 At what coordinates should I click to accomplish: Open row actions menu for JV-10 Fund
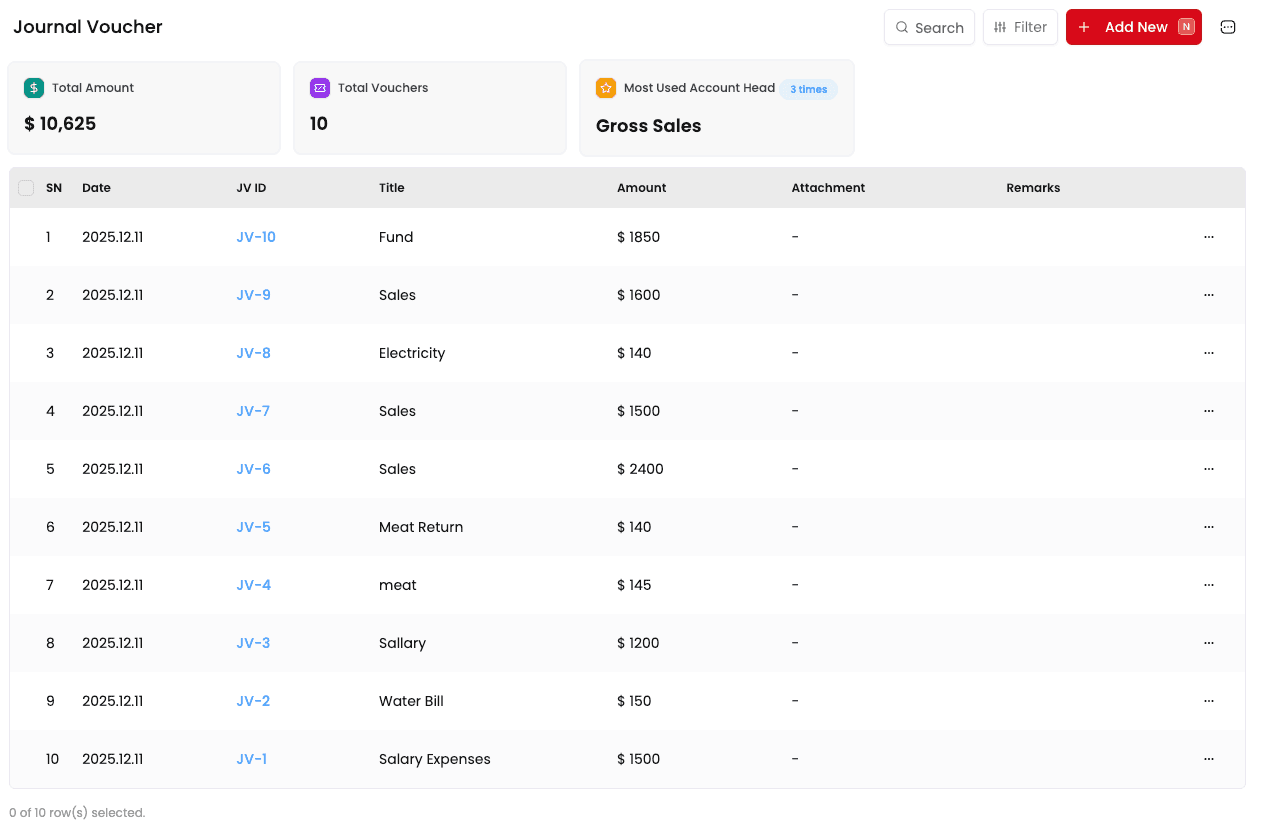pyautogui.click(x=1208, y=237)
